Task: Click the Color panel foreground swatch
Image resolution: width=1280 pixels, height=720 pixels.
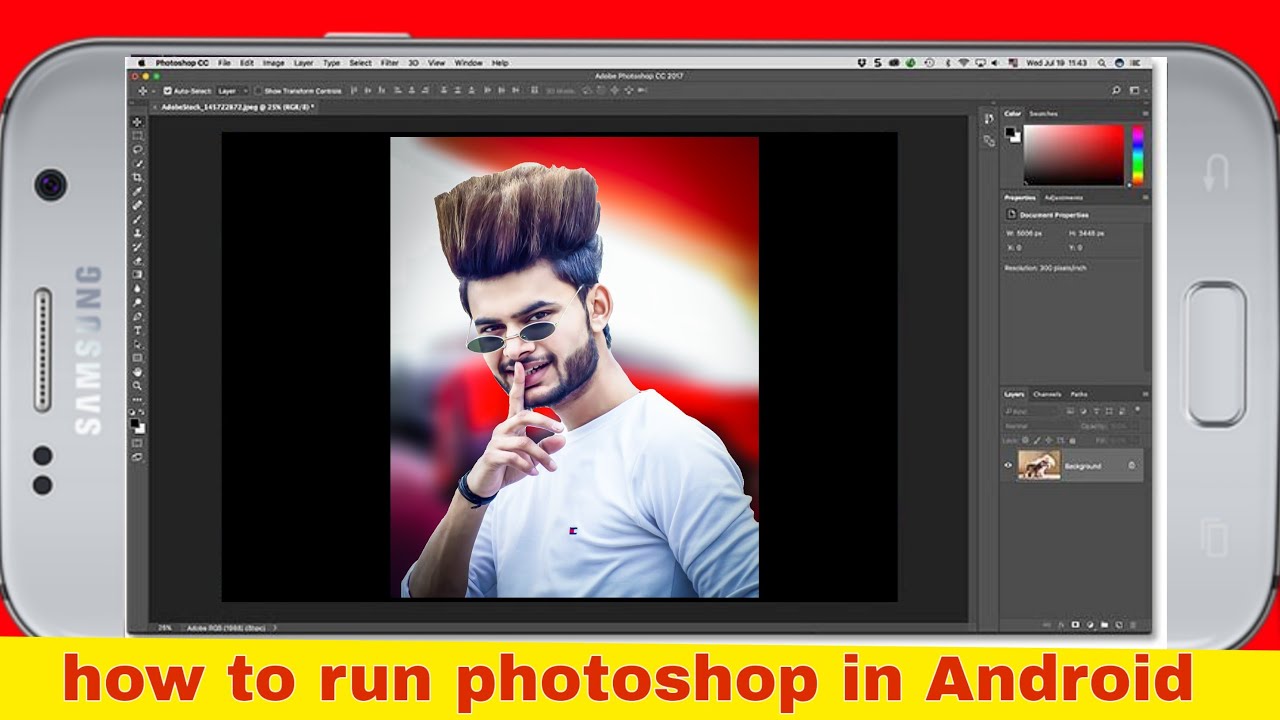Action: 1011,132
